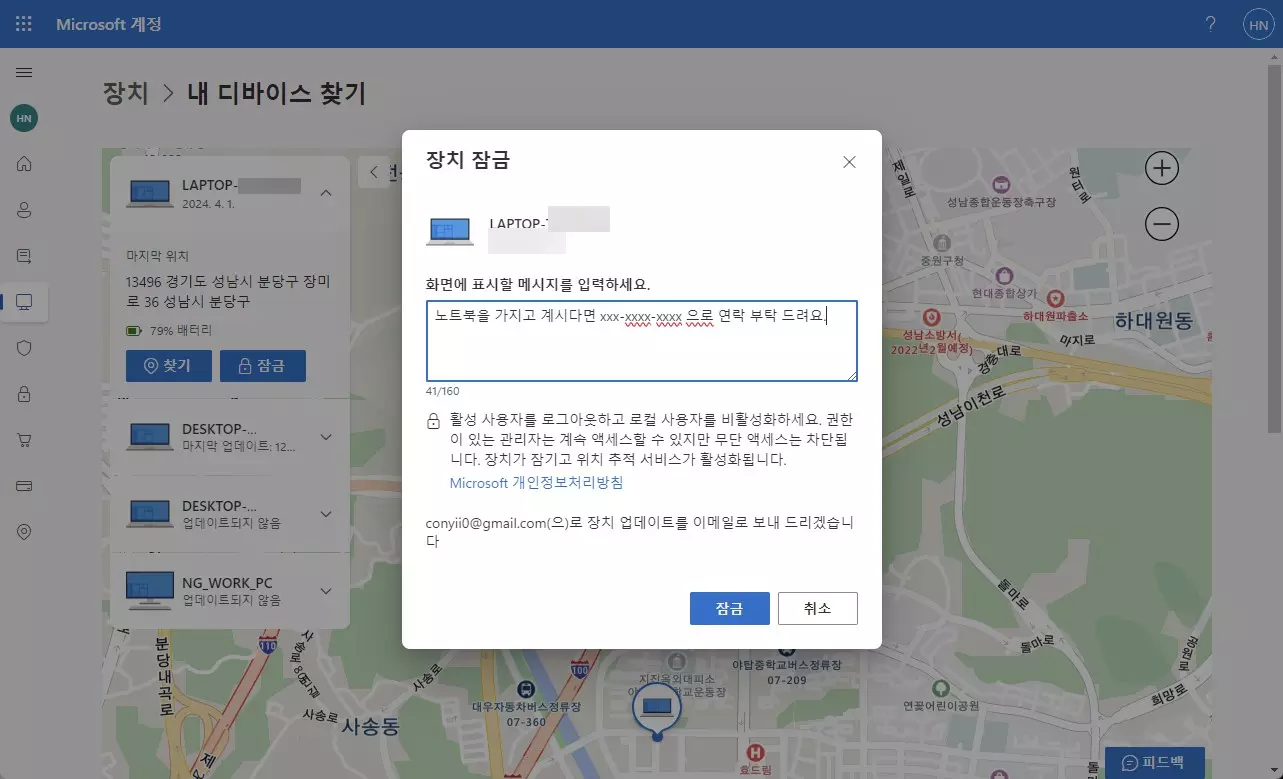Close the 장치 잠금 dialog
1283x779 pixels.
(x=849, y=162)
